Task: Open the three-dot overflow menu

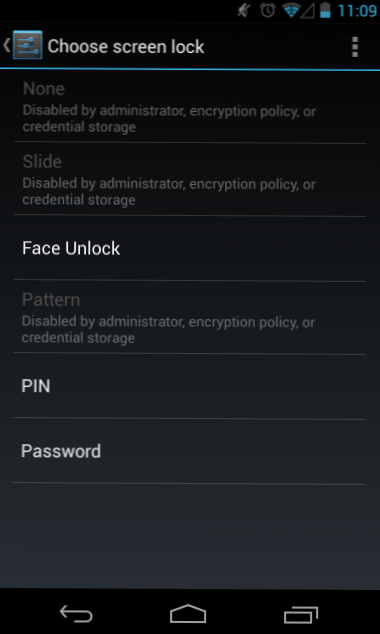Action: click(x=355, y=47)
